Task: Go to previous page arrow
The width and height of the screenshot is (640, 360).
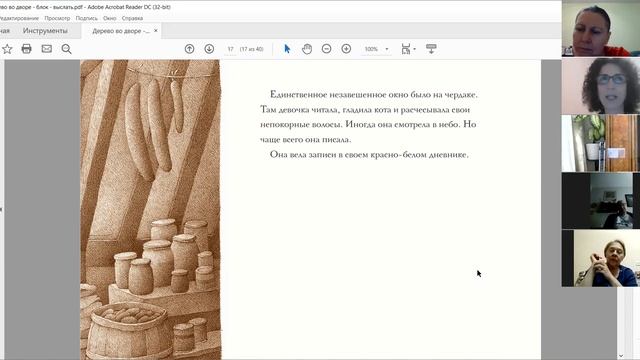Action: pyautogui.click(x=189, y=49)
